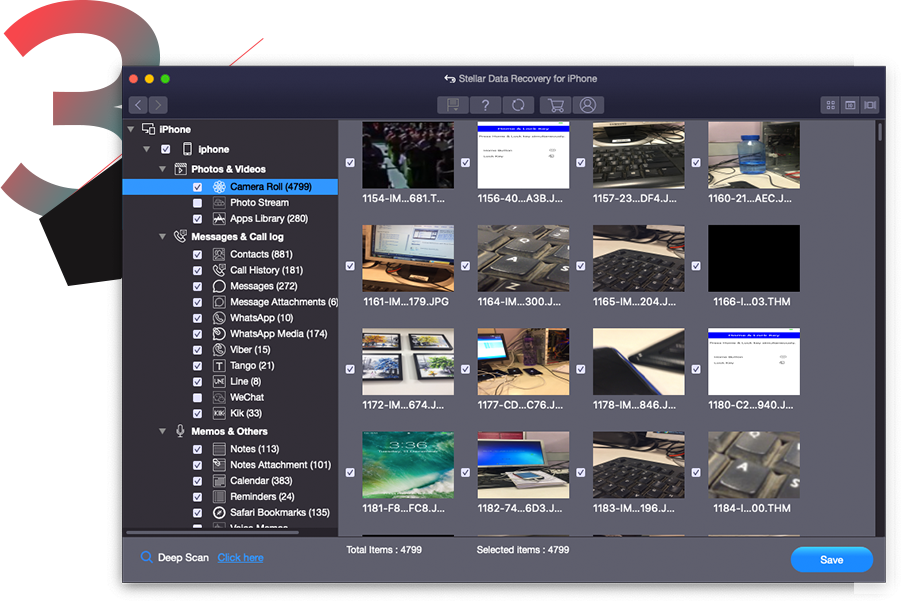Click the save scan information icon

[452, 105]
